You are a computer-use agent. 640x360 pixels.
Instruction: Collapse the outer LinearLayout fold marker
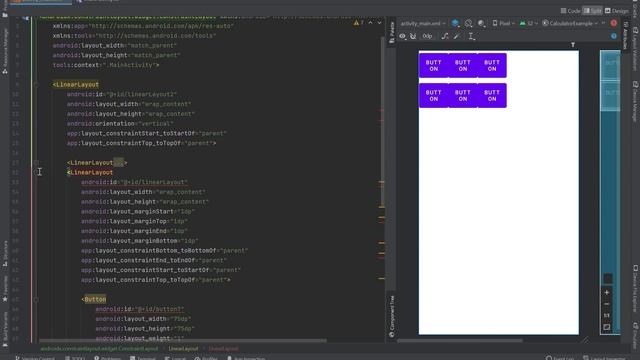tap(36, 84)
